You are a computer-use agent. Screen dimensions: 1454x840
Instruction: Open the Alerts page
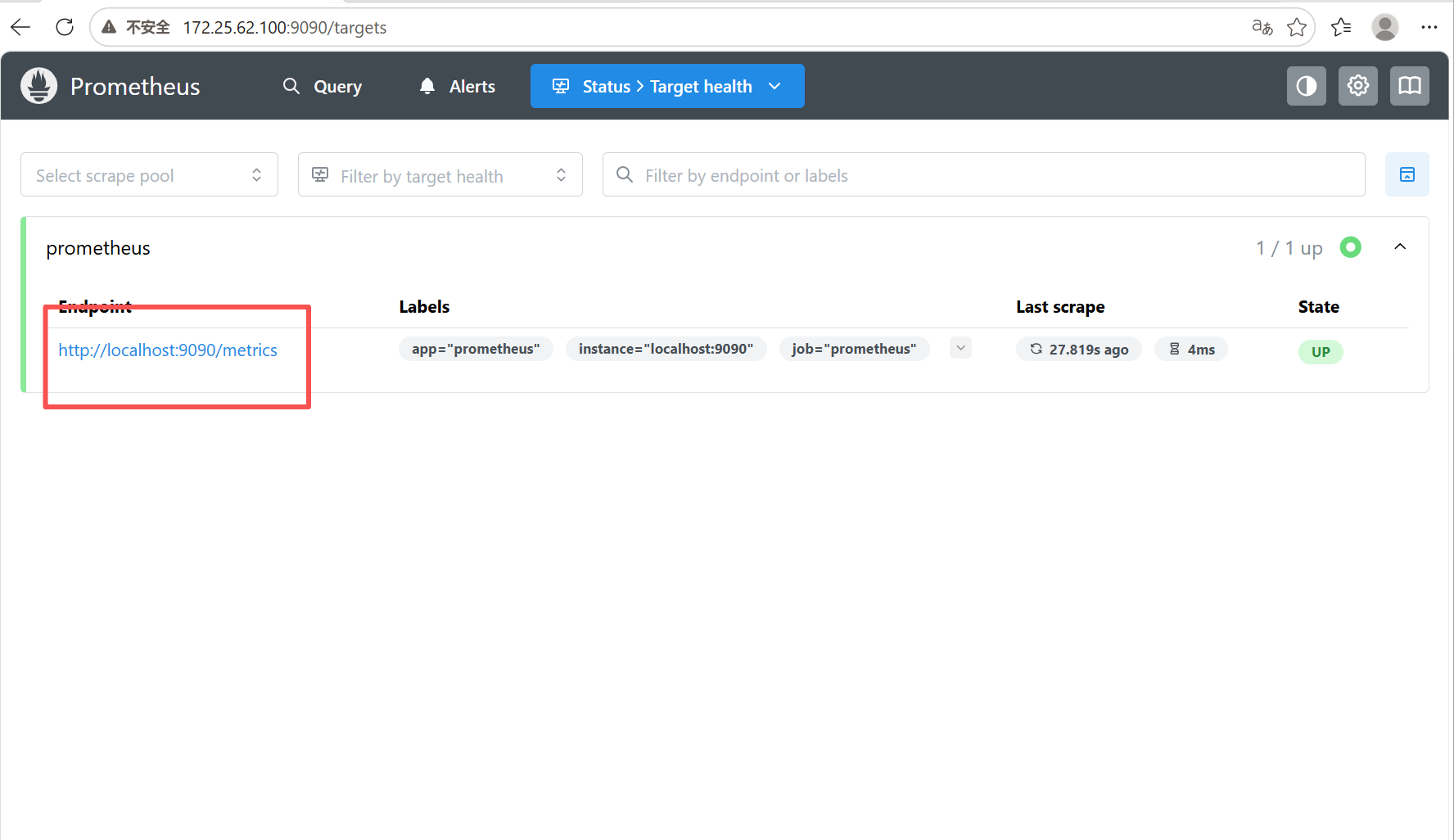457,86
